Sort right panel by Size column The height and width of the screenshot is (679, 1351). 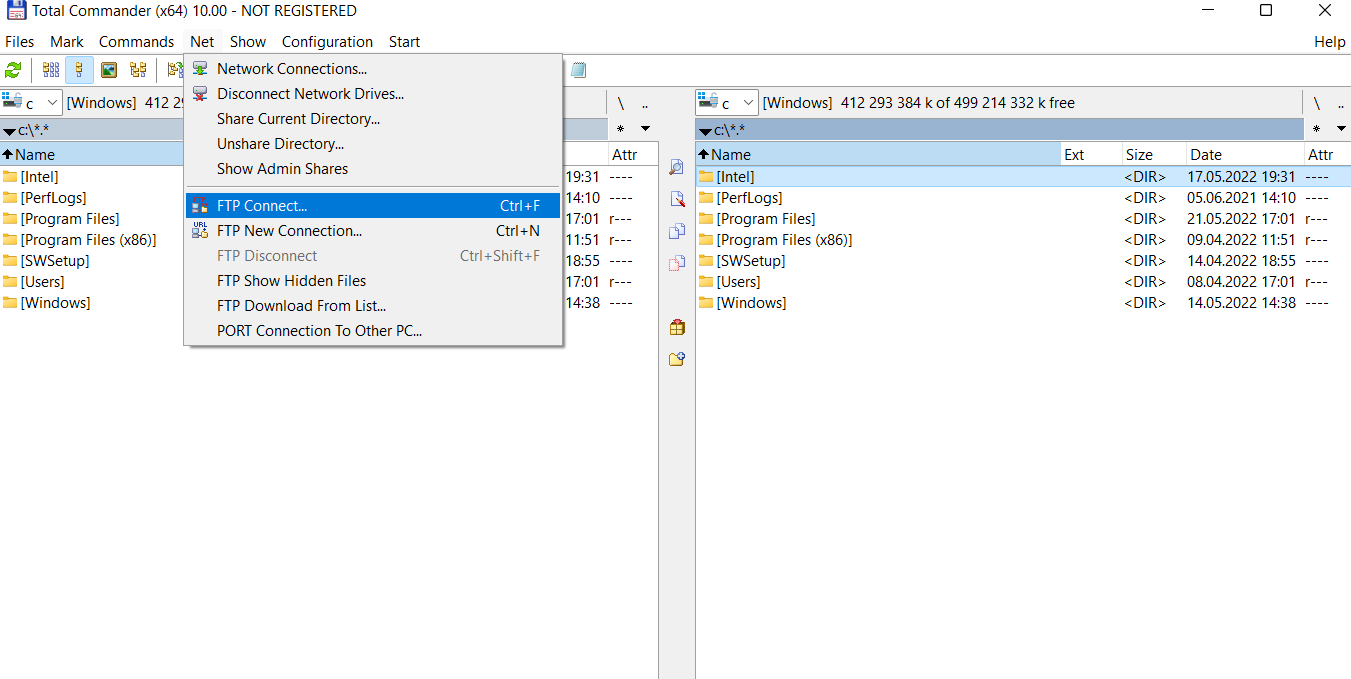1153,155
